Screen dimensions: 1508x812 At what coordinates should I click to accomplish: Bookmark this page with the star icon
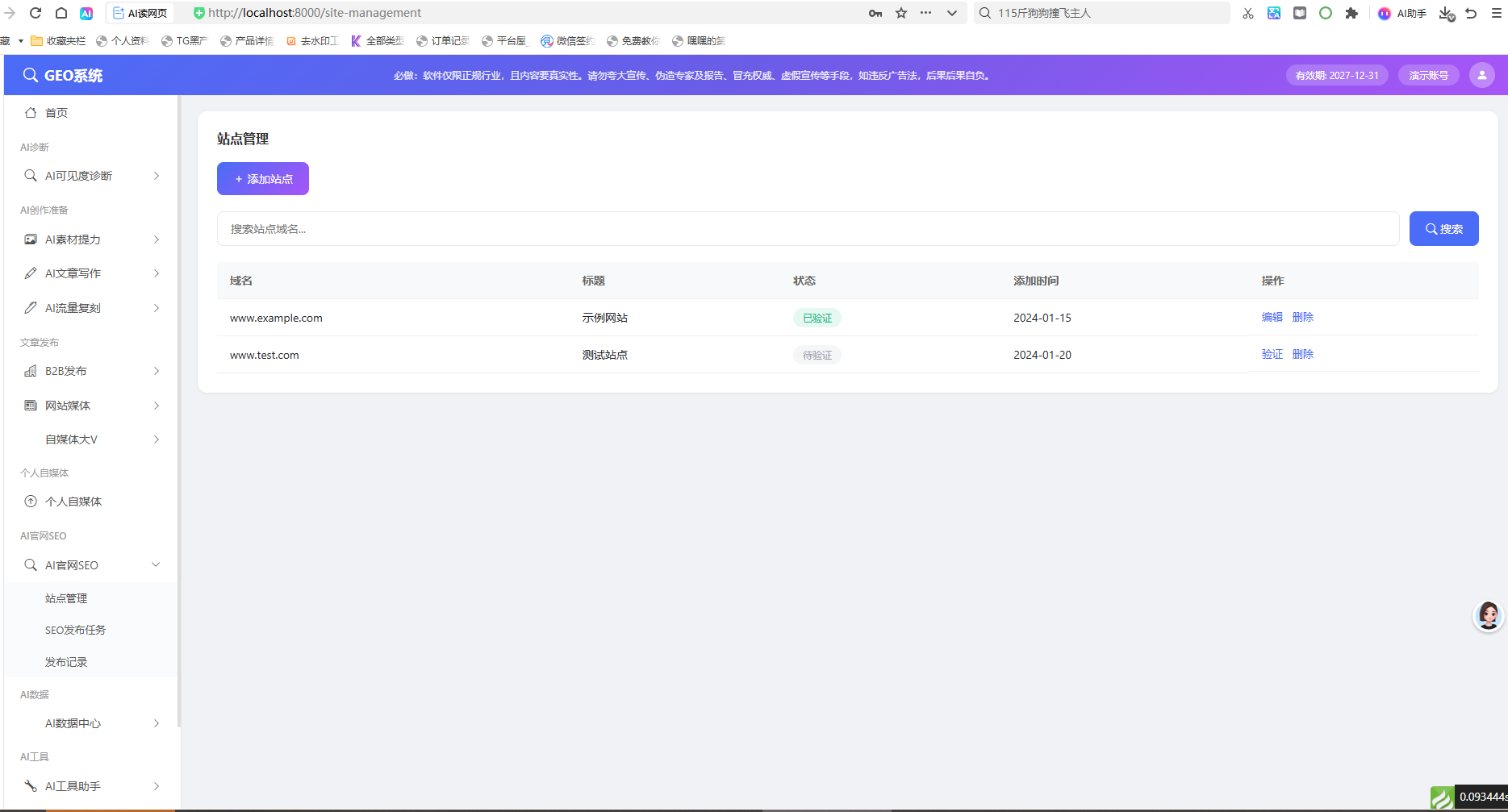901,13
